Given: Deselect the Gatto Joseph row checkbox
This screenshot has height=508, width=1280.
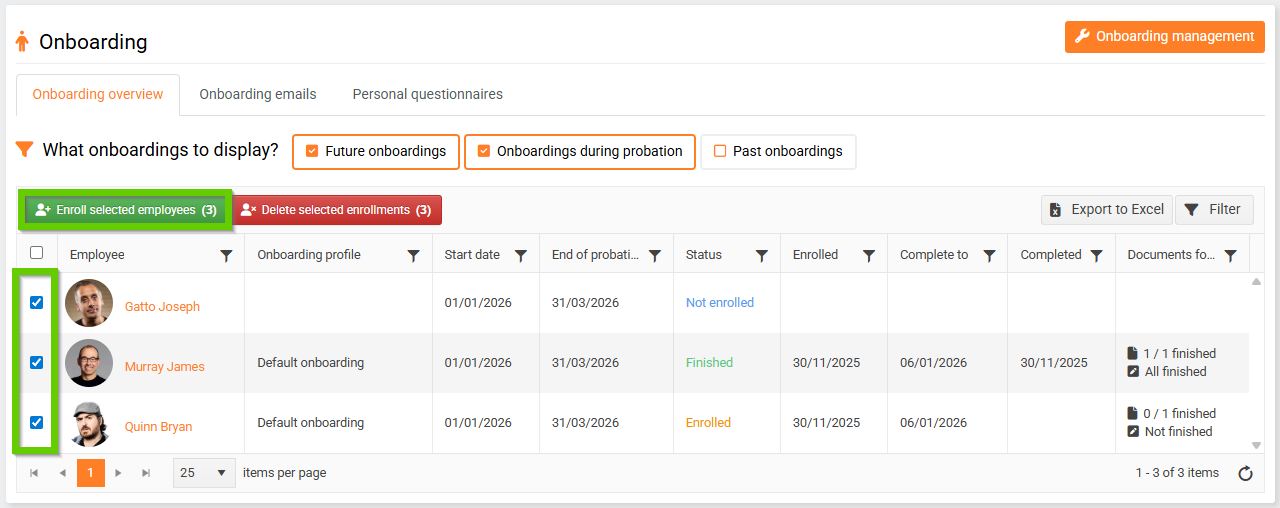Looking at the screenshot, I should [x=37, y=303].
